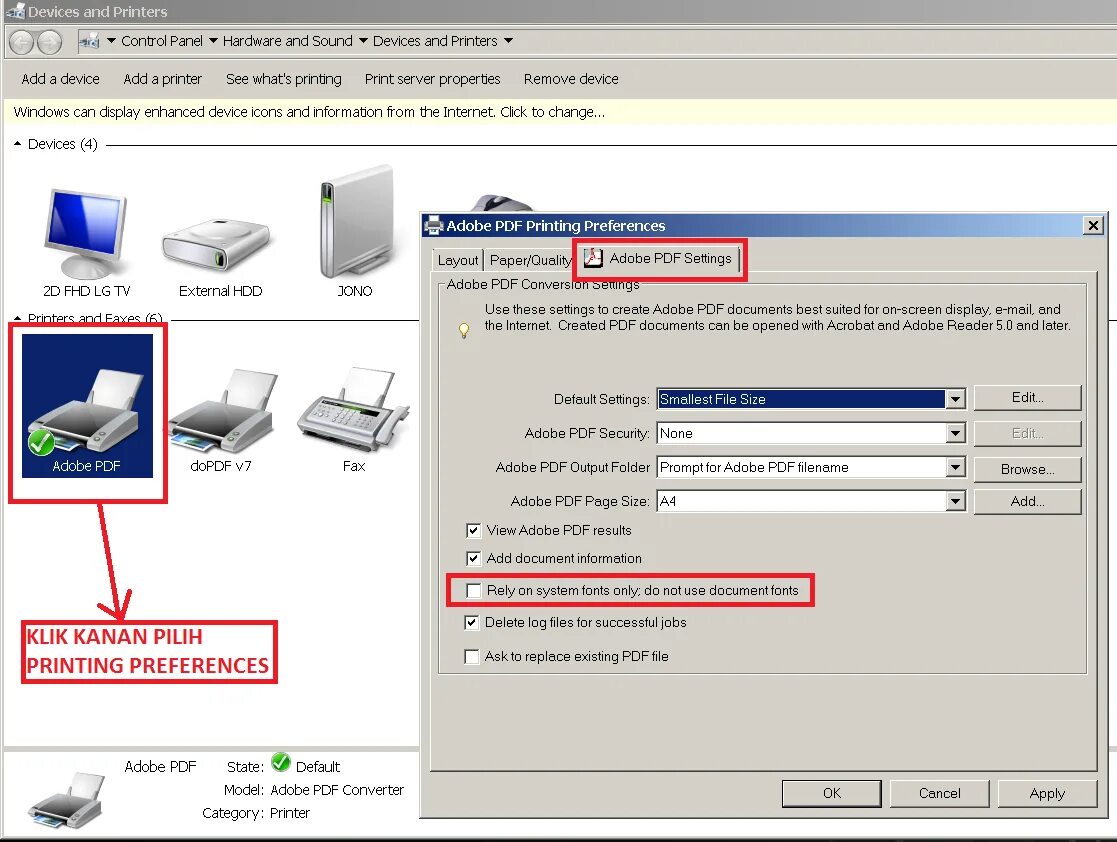Click Devices and Printers in the address breadcrumb

435,41
